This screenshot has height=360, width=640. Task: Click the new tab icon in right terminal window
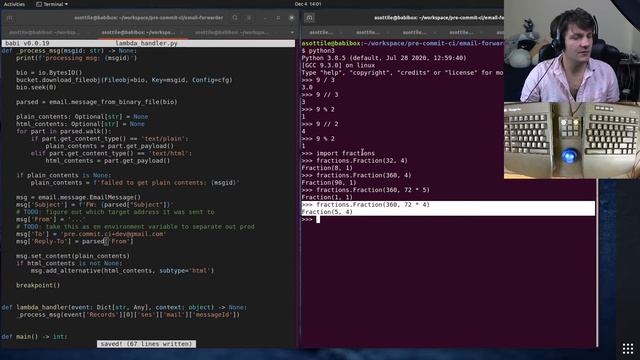309,18
